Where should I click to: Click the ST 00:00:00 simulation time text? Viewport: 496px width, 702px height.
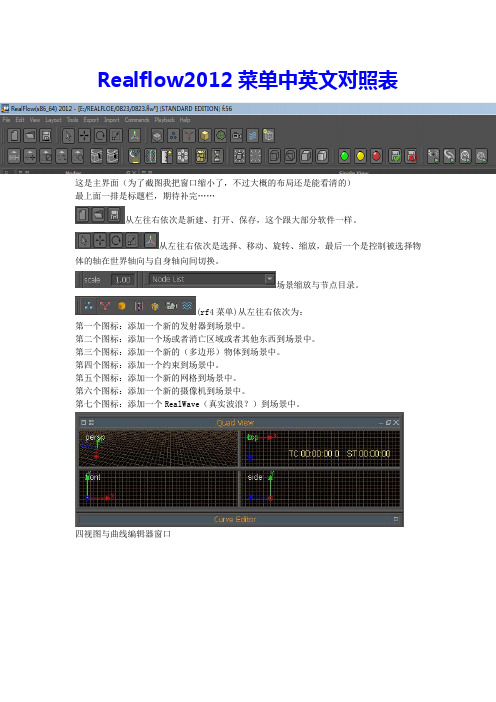(x=368, y=454)
